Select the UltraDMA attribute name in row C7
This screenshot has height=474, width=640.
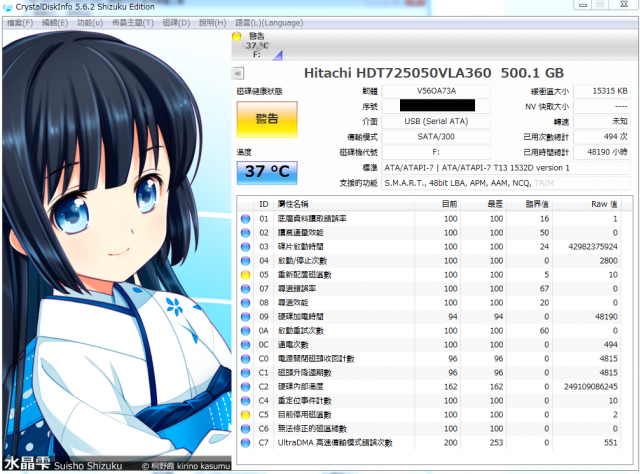tap(335, 443)
